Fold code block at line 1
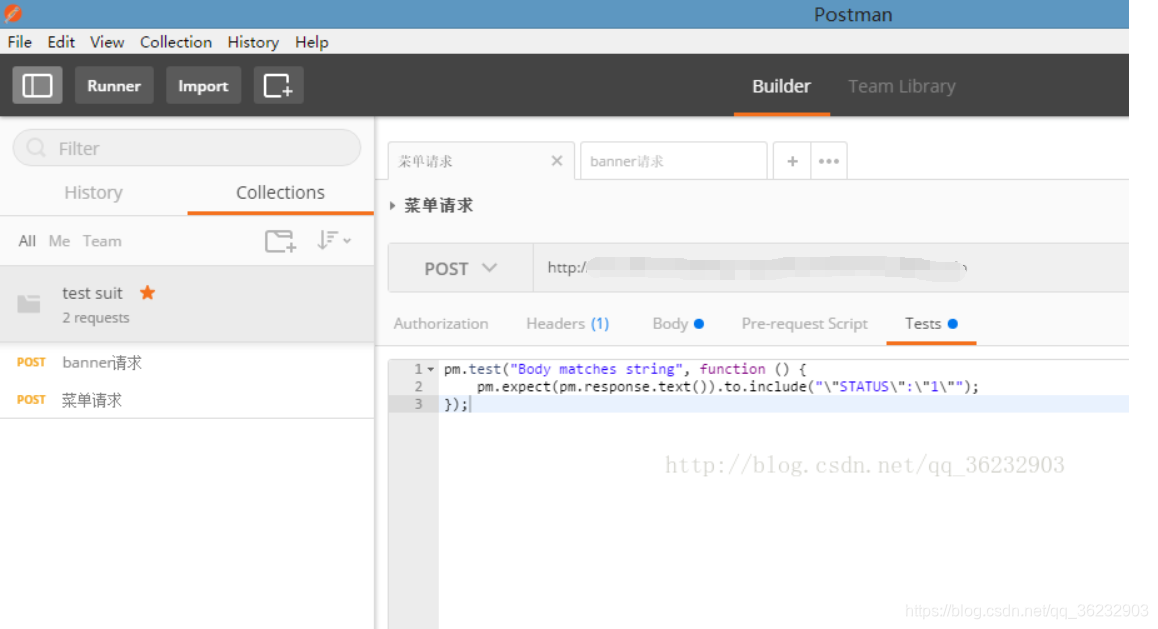Image resolution: width=1158 pixels, height=629 pixels. [x=431, y=369]
